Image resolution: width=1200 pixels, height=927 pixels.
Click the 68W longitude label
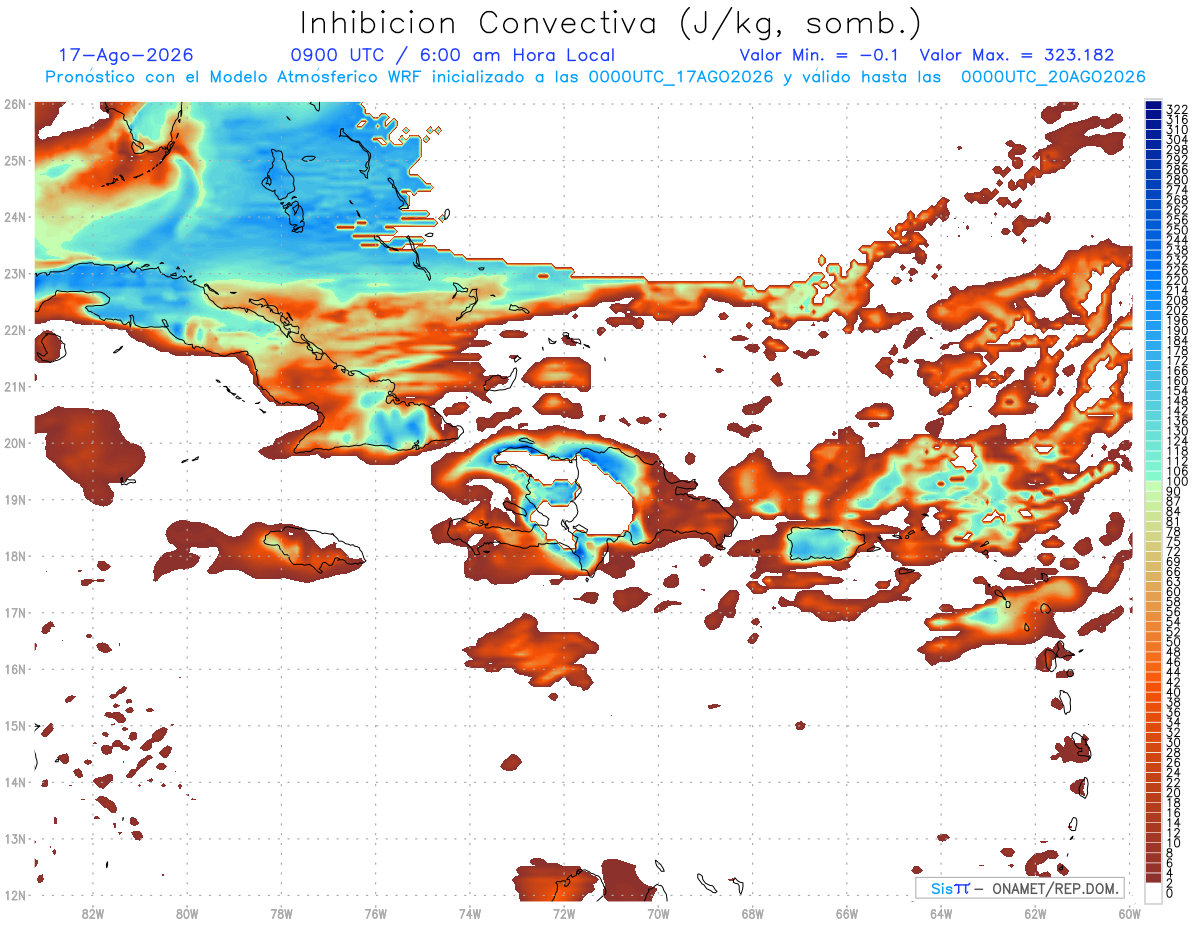click(x=752, y=913)
